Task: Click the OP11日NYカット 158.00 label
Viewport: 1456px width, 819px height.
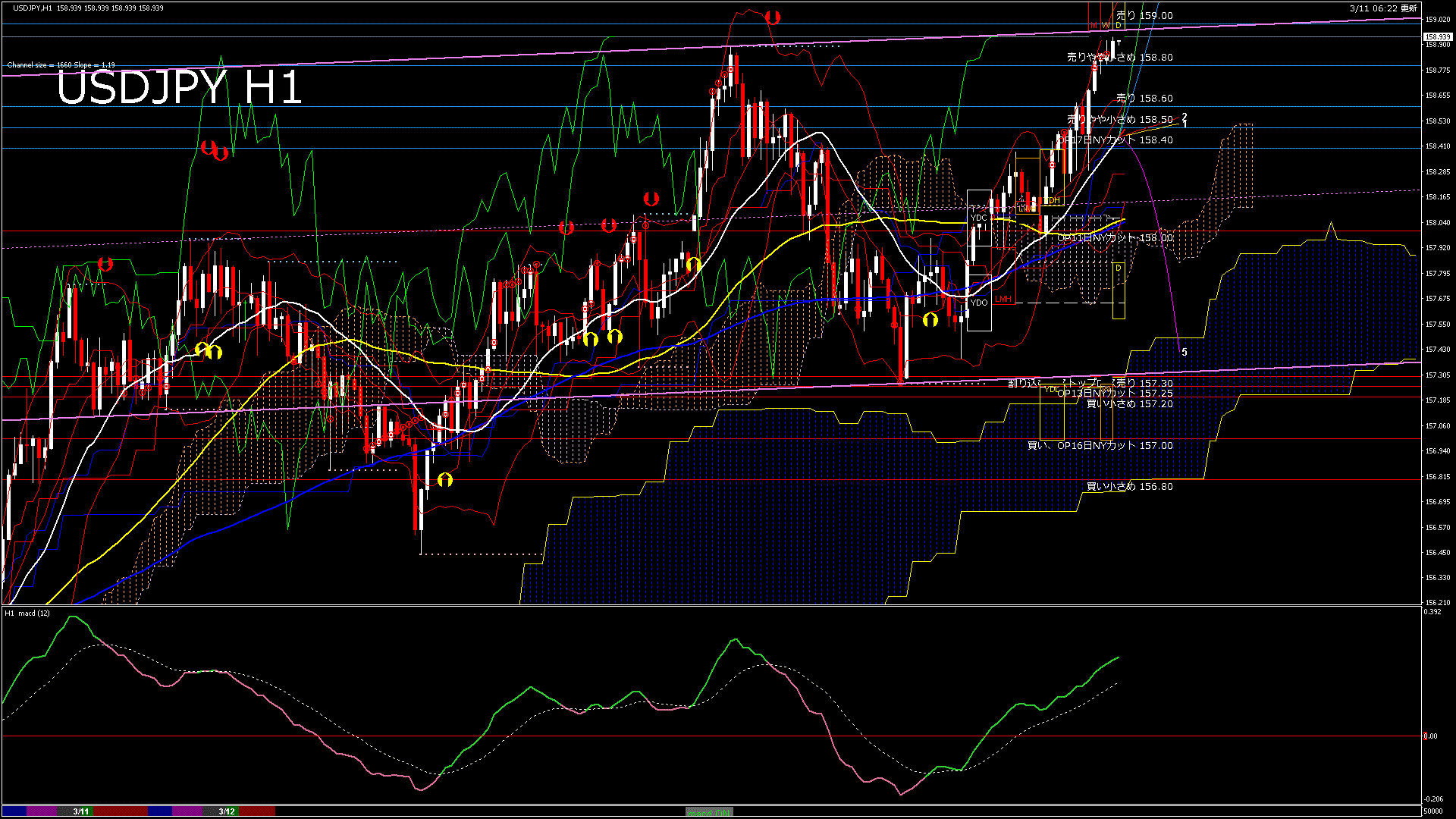Action: click(1115, 238)
